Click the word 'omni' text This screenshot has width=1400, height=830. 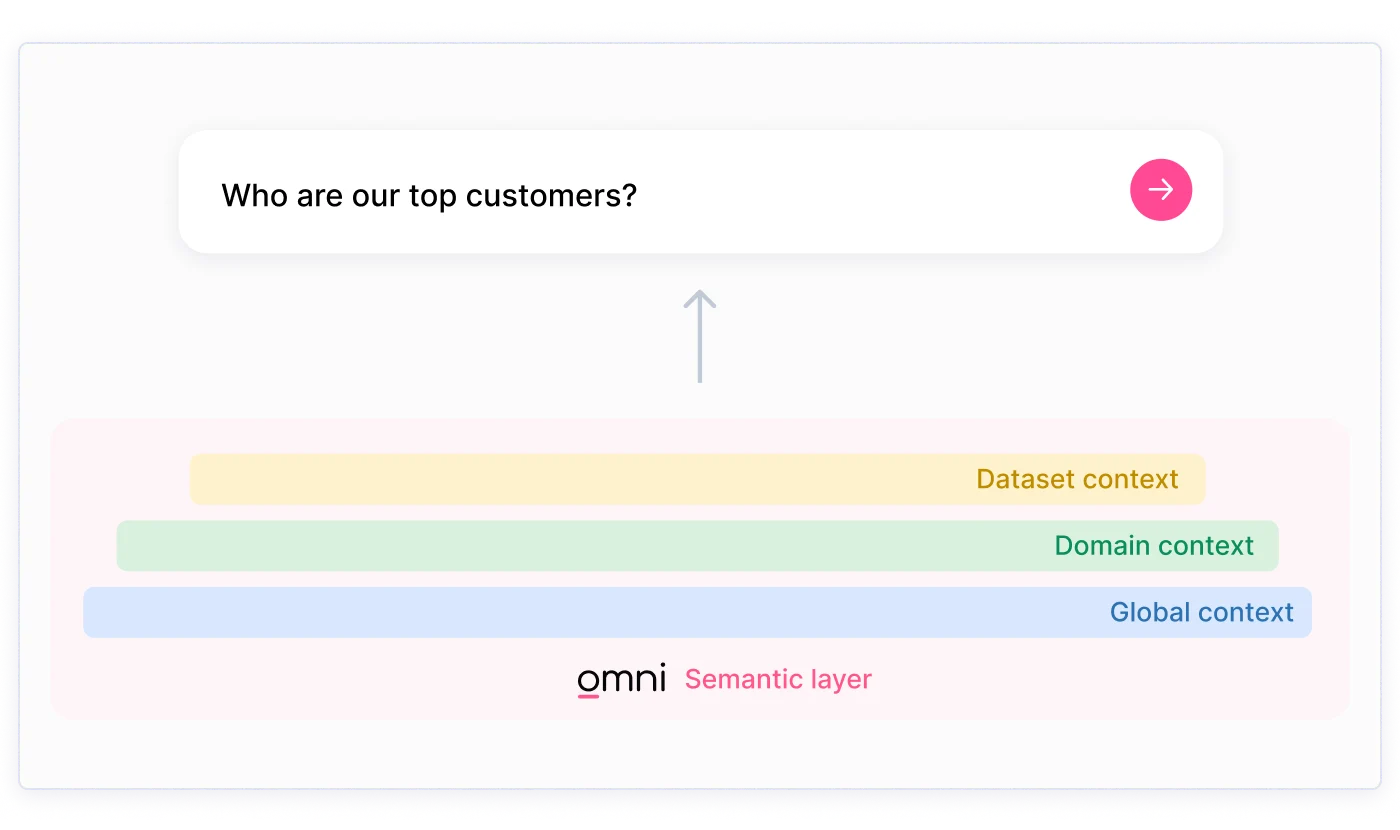pos(621,680)
